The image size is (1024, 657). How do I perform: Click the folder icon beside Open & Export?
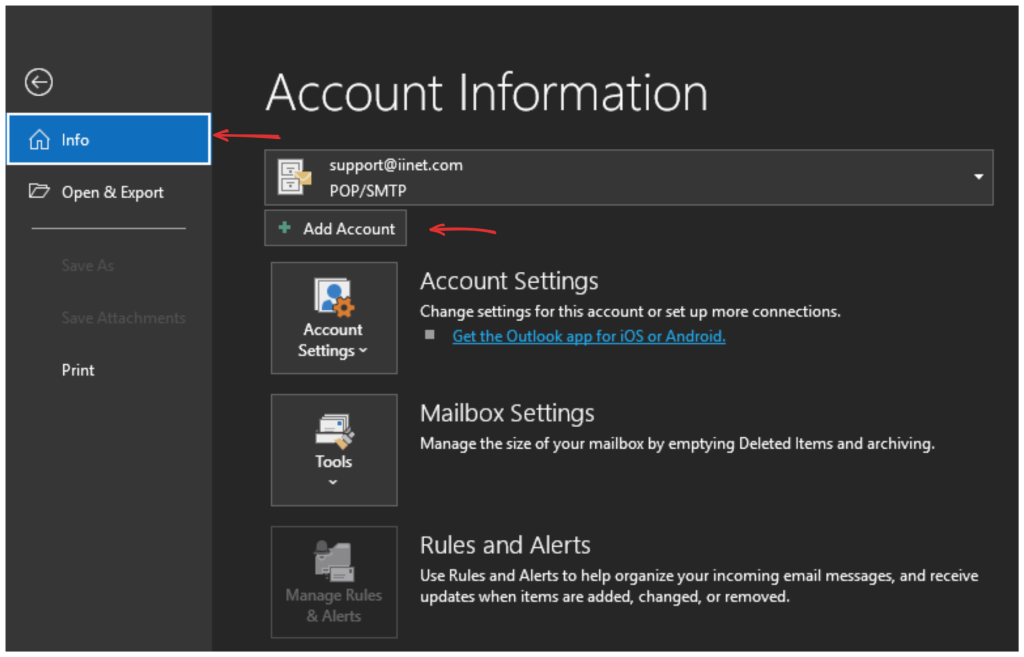coord(39,192)
